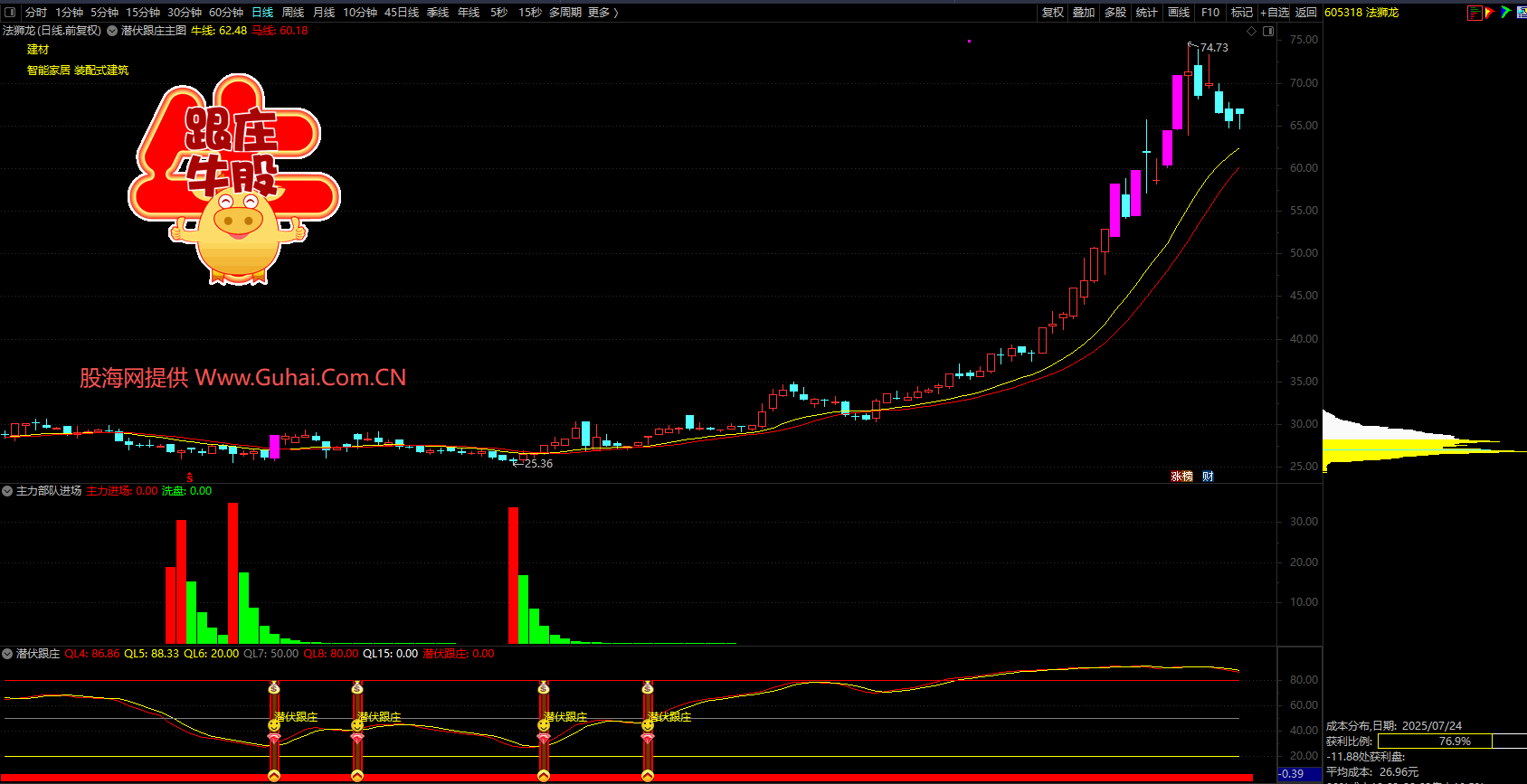Expand the 潜伏跟庄 sub-indicator menu
The image size is (1527, 784).
coord(7,654)
